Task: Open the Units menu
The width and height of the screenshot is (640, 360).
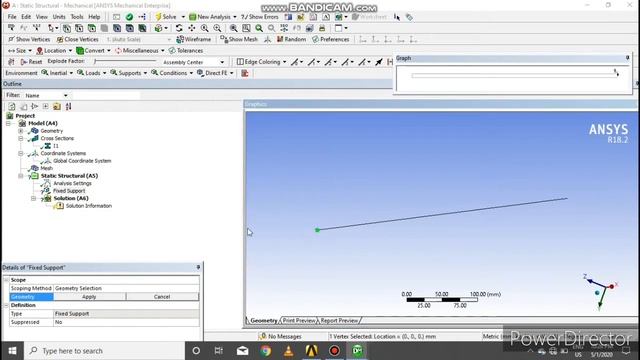Action: point(59,17)
